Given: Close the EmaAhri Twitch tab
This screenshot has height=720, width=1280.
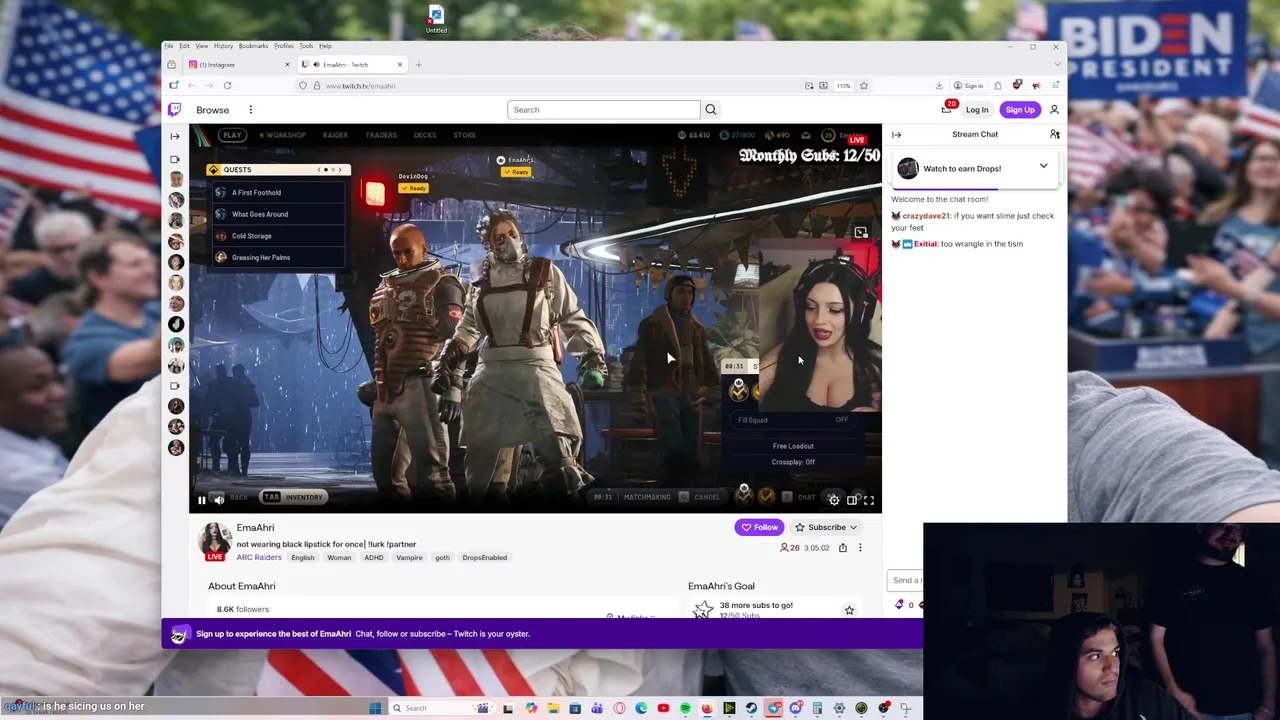Looking at the screenshot, I should pyautogui.click(x=399, y=65).
